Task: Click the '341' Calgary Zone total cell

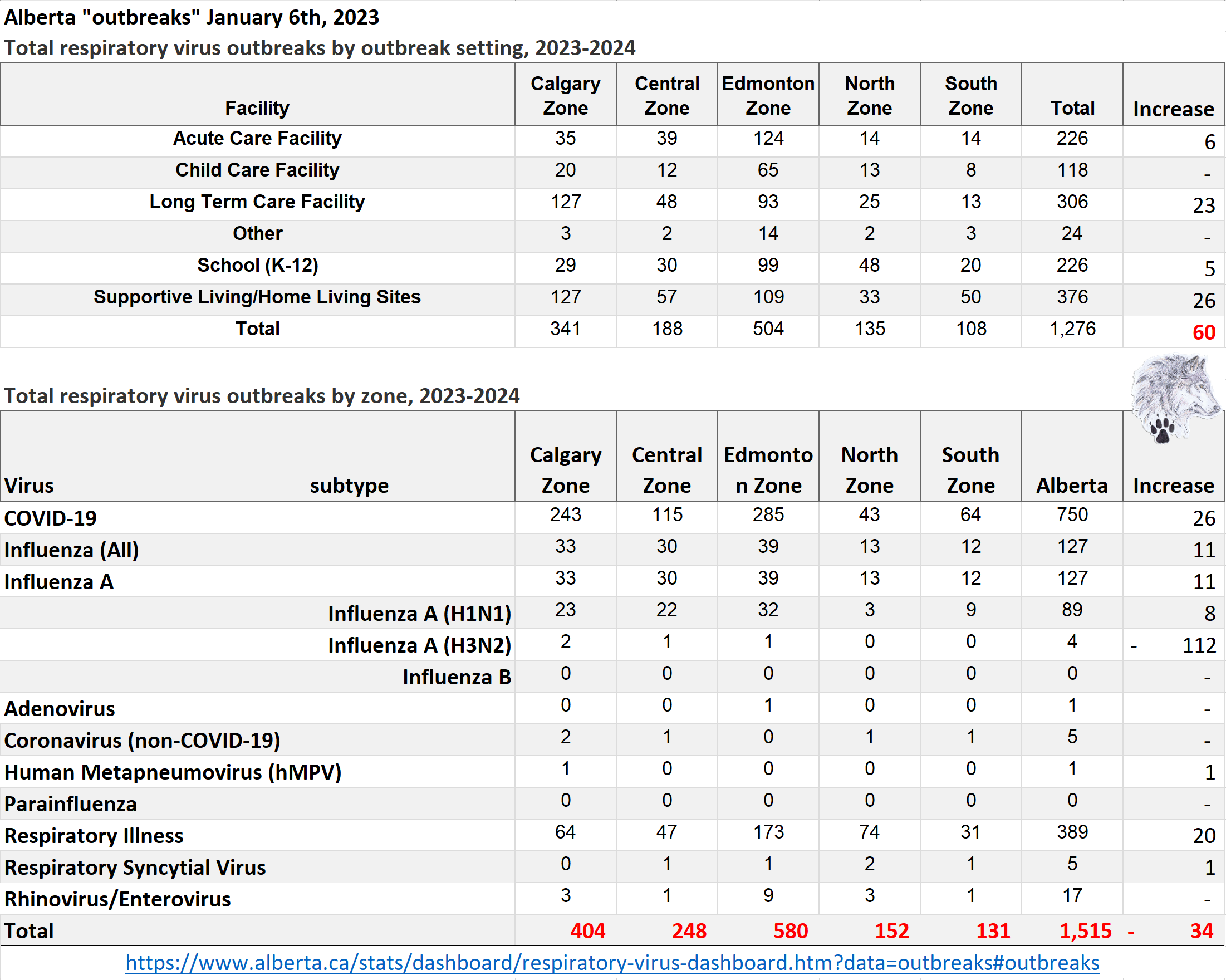Action: 565,329
